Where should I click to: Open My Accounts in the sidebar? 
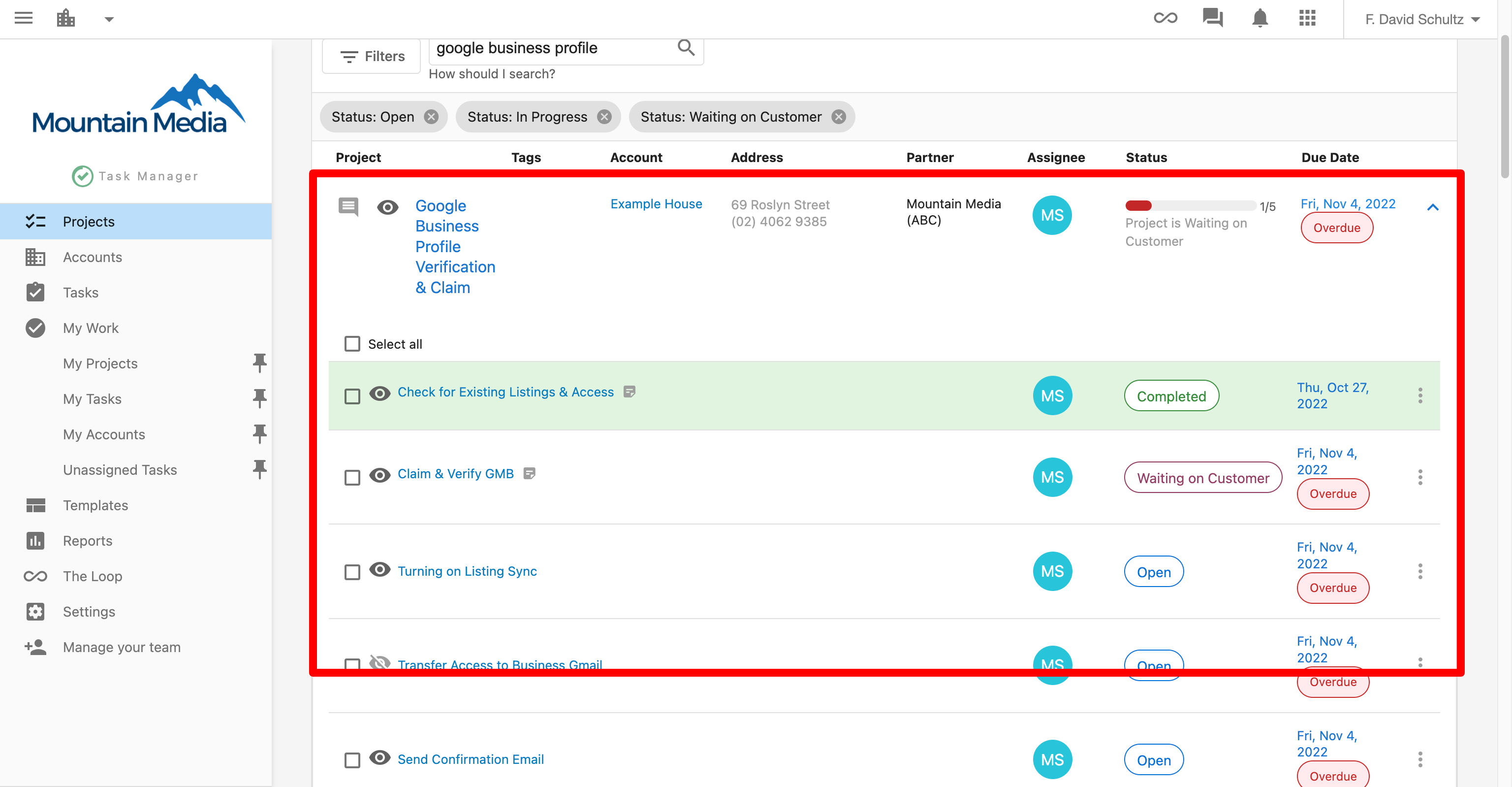point(104,434)
